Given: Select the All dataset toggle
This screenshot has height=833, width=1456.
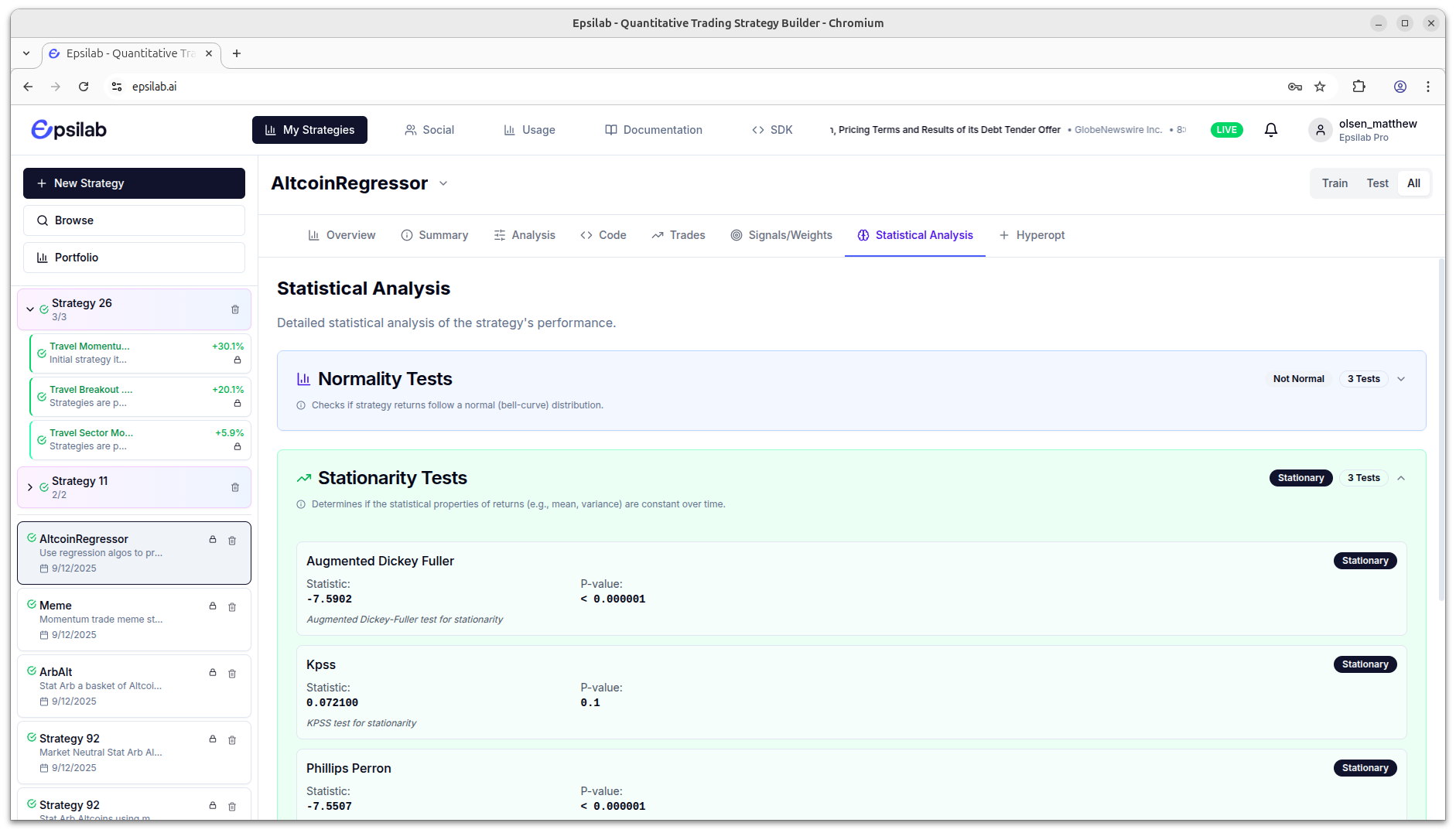Looking at the screenshot, I should click(x=1413, y=183).
